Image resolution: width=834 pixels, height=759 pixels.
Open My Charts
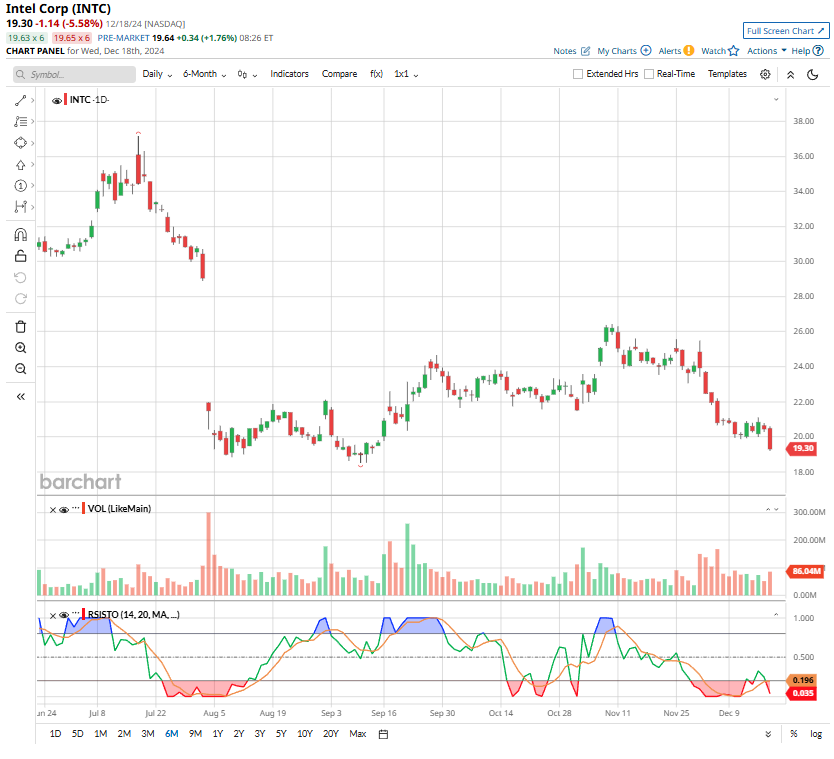pos(624,51)
